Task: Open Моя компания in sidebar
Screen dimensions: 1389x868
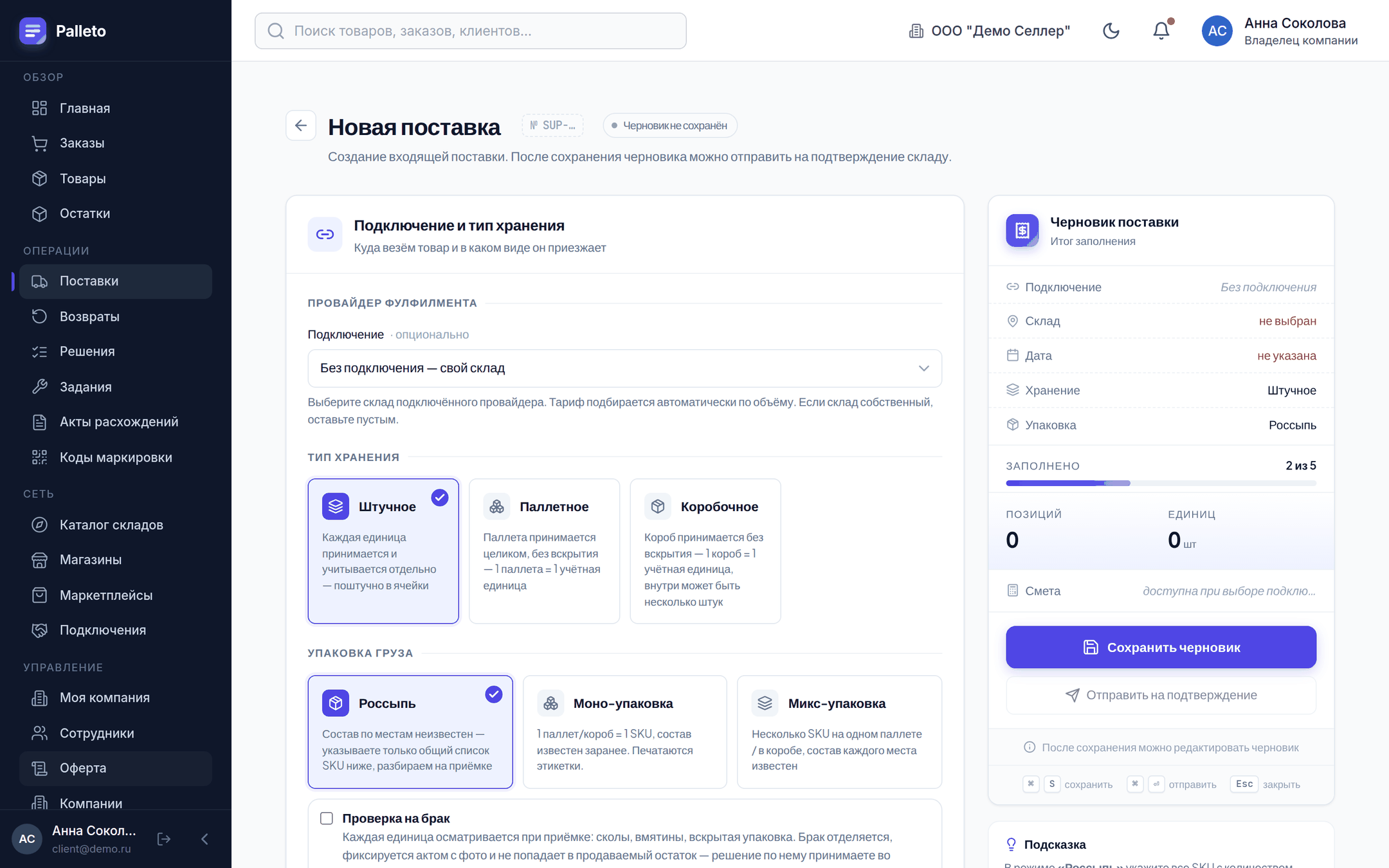Action: click(116, 698)
